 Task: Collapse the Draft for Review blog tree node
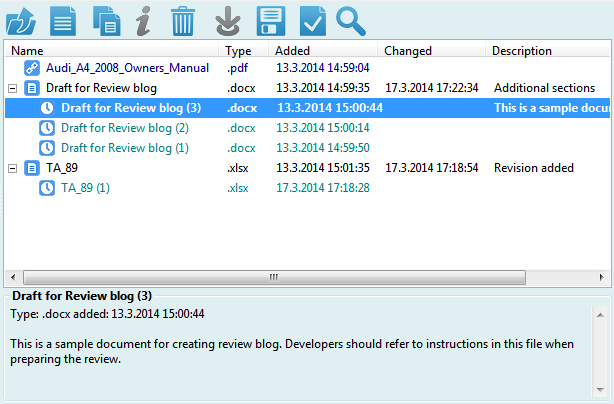pyautogui.click(x=12, y=88)
